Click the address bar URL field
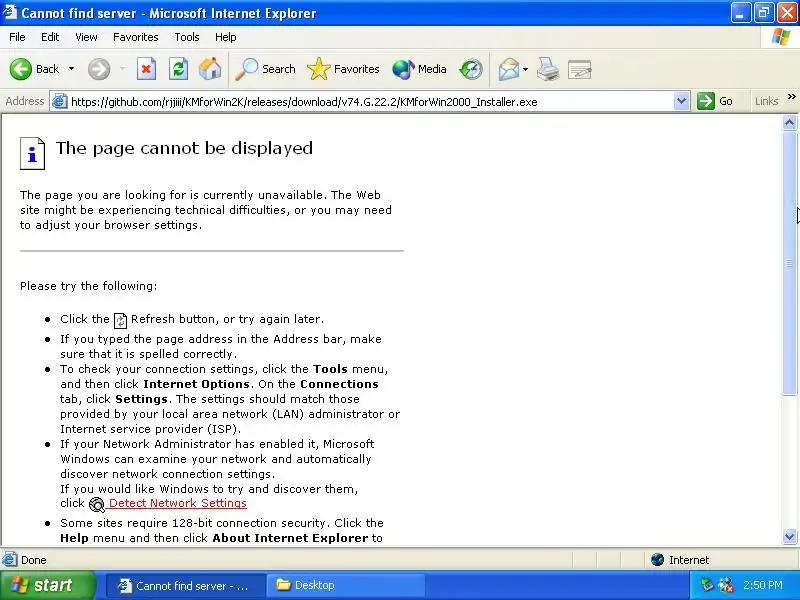This screenshot has width=800, height=600. (371, 102)
